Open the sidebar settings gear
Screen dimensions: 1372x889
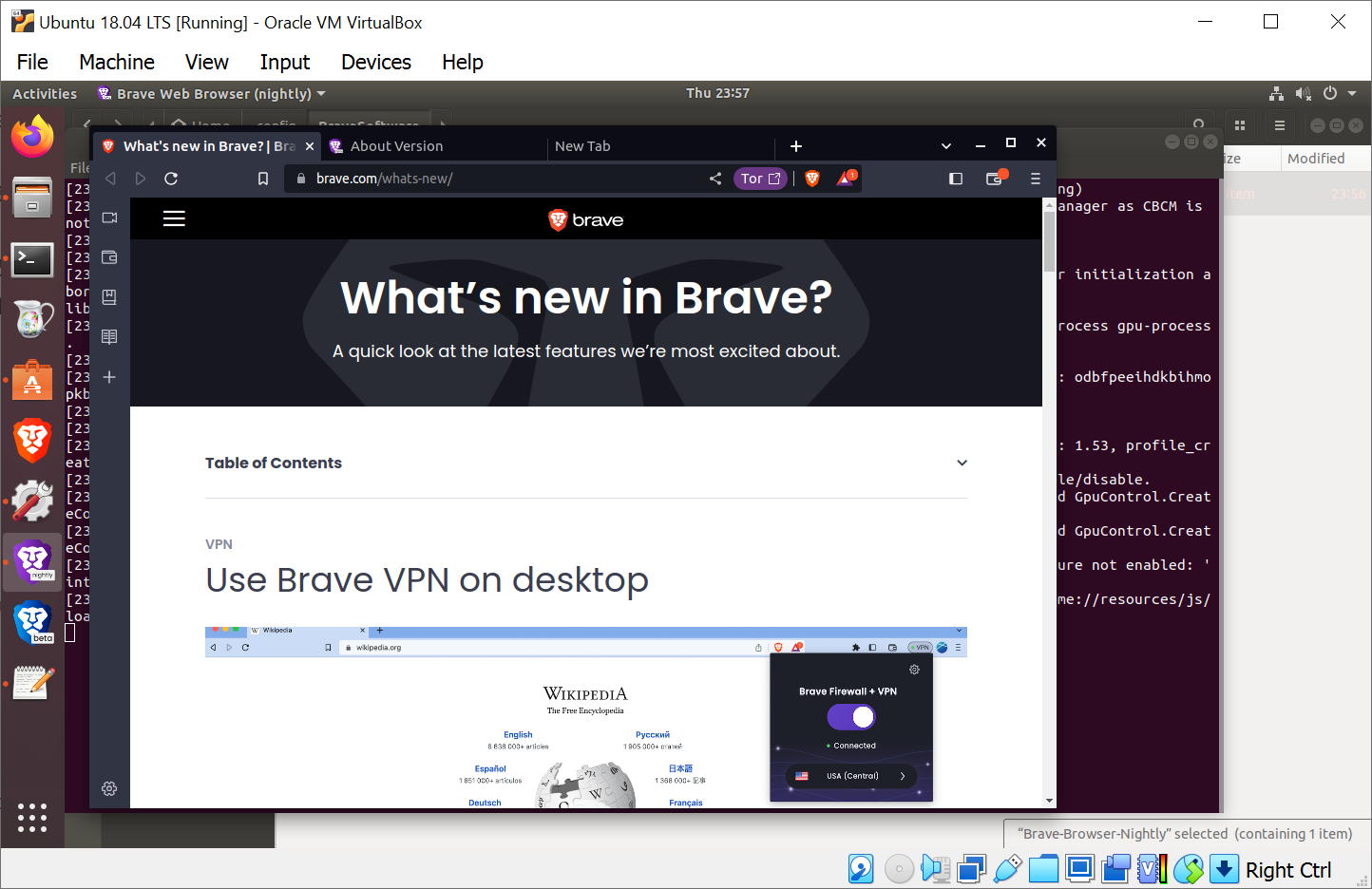(x=108, y=789)
